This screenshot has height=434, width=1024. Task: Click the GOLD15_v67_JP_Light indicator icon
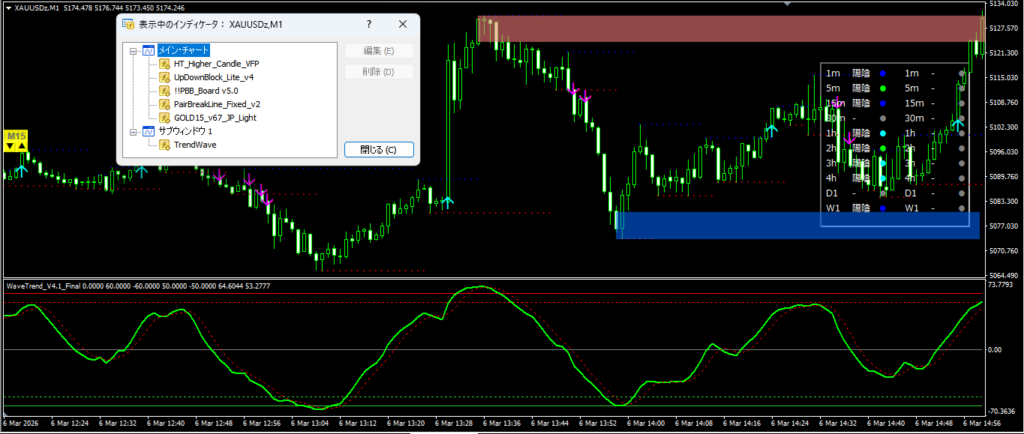[164, 117]
